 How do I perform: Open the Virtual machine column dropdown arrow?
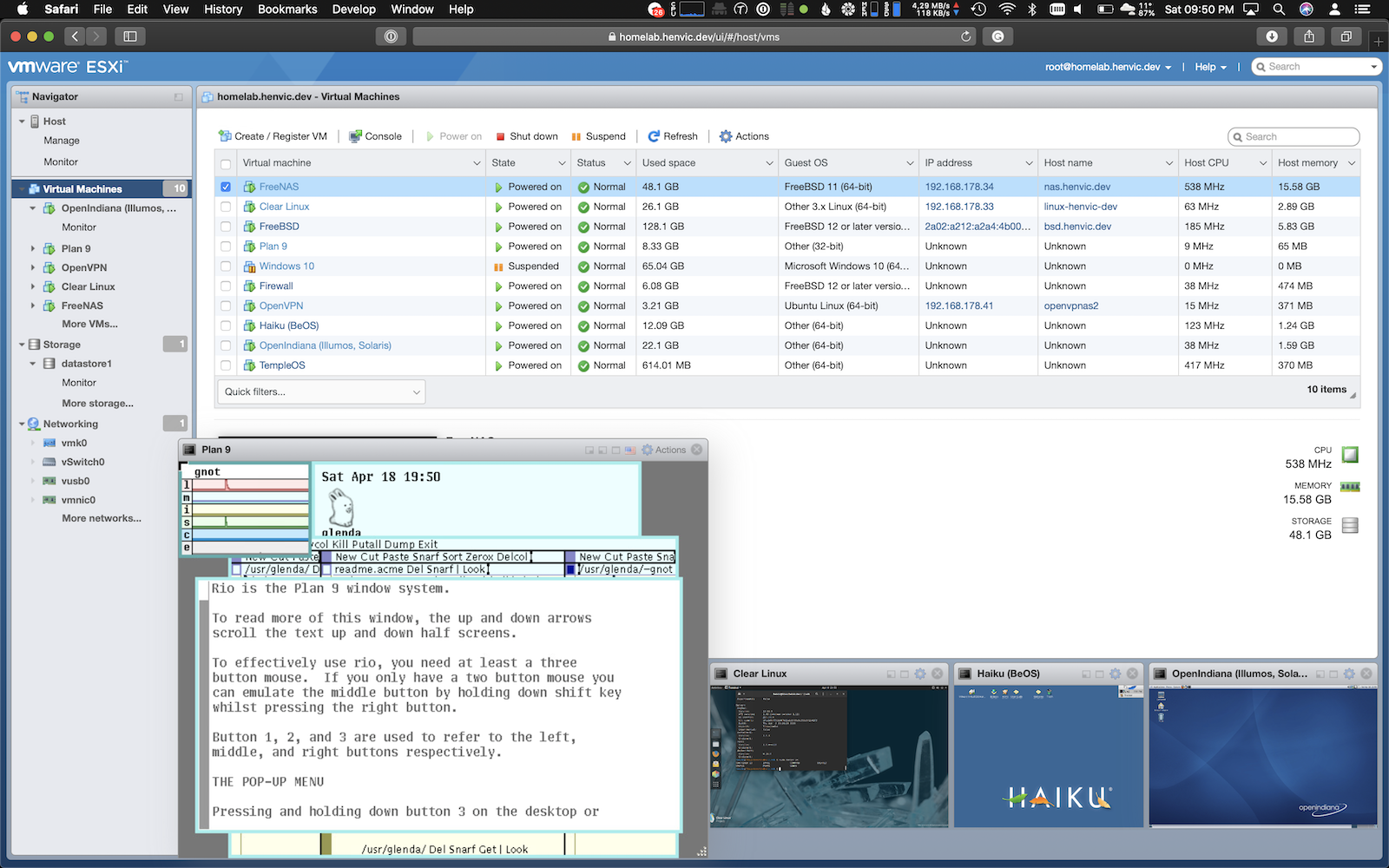coord(477,163)
